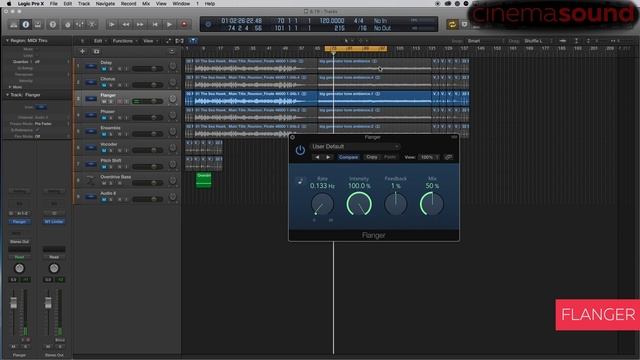This screenshot has width=640, height=360.
Task: Click the Lmt Limiter insert on Stereo Out strip
Action: [54, 222]
